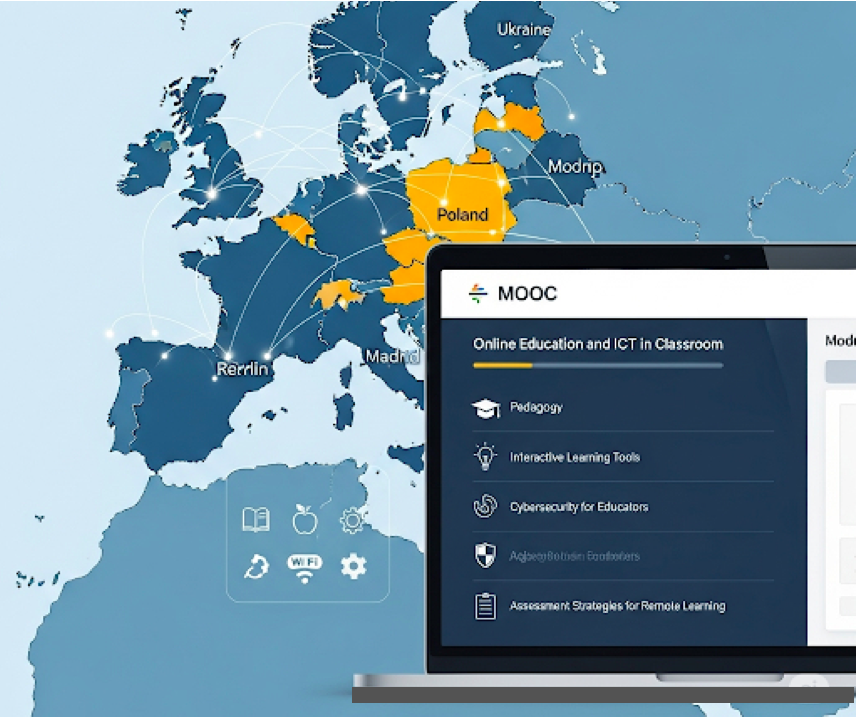Click the Ukraine label on the map
Screen dimensions: 856x717
coord(524,29)
